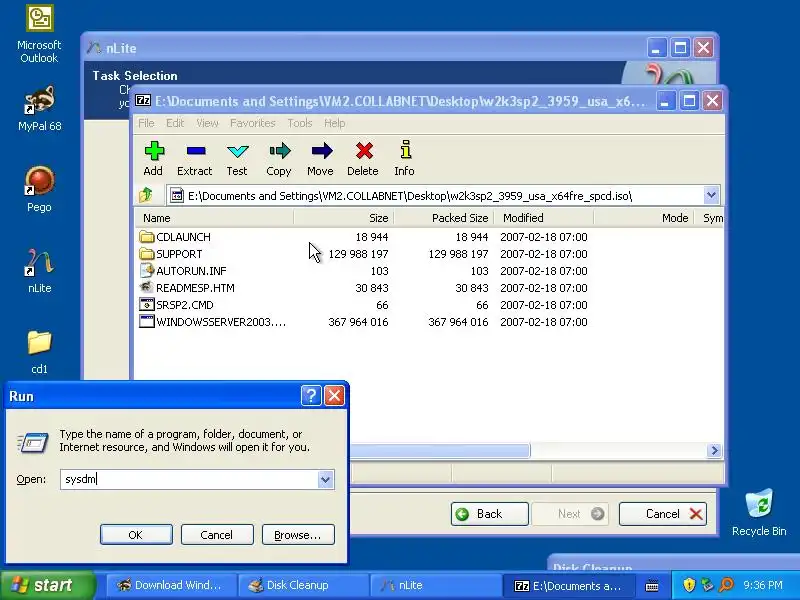
Task: Click the Test toolbar icon
Action: pos(237,152)
